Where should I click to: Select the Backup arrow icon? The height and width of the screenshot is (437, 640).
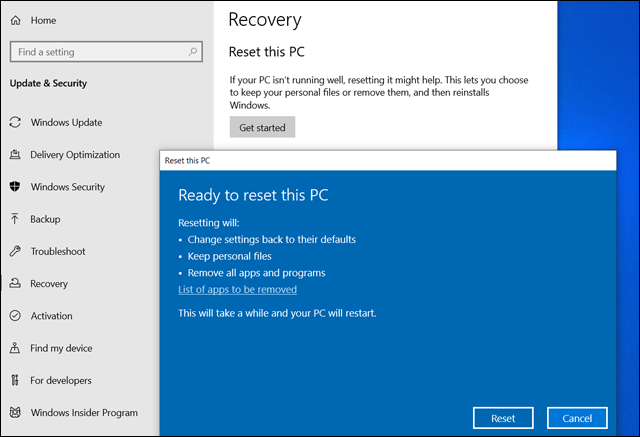pyautogui.click(x=15, y=219)
